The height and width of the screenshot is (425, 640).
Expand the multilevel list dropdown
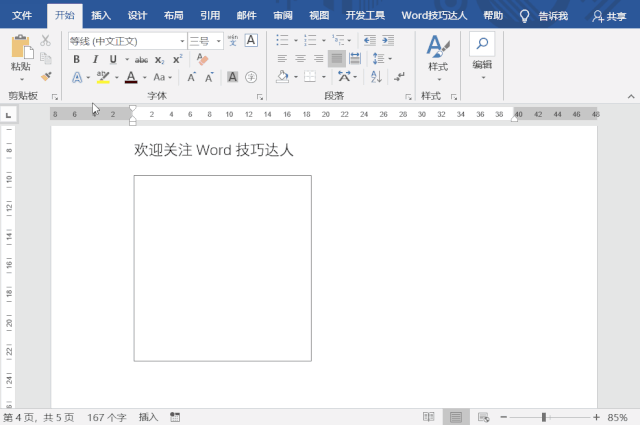coord(349,40)
